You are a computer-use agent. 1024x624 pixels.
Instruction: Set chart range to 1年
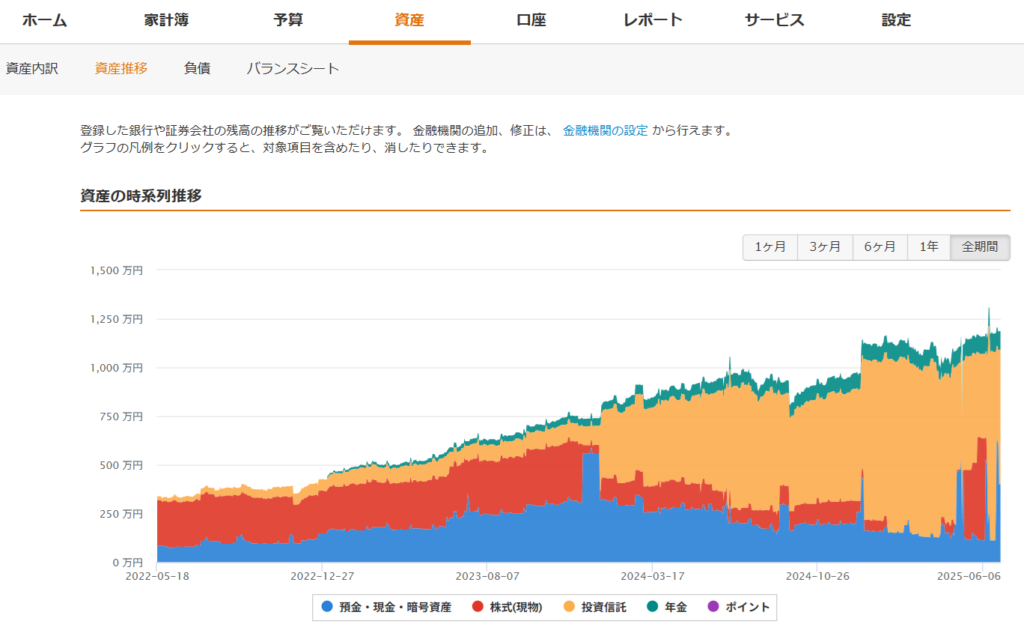[x=929, y=247]
